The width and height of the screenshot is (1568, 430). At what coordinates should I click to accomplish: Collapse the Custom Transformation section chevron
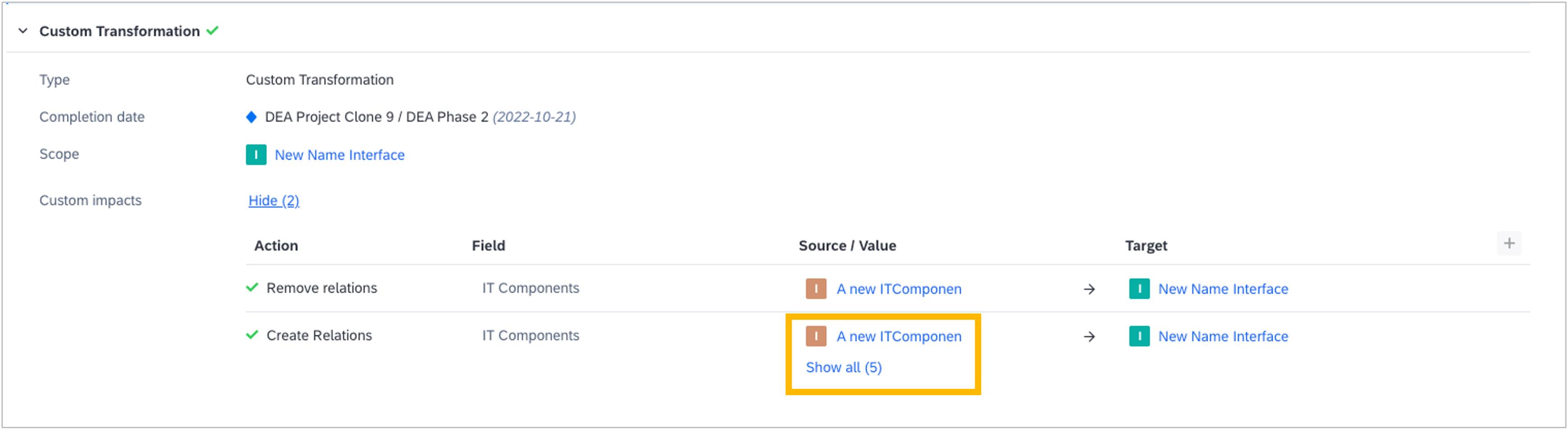(x=23, y=30)
